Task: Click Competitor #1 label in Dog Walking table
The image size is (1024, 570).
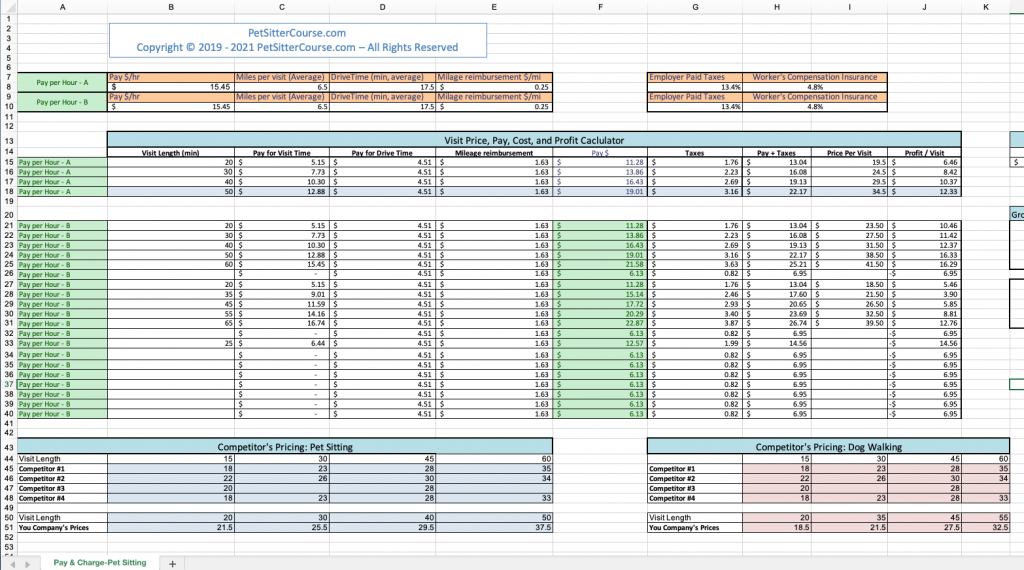Action: click(x=672, y=468)
